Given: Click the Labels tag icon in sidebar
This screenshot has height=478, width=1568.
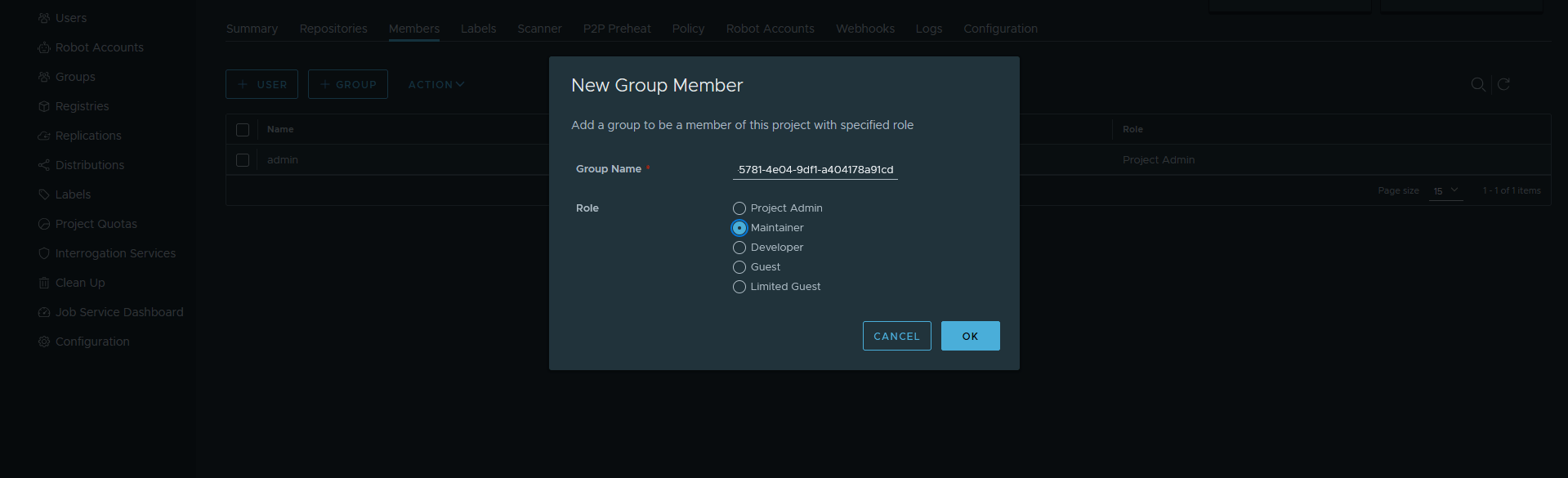Looking at the screenshot, I should pyautogui.click(x=44, y=194).
